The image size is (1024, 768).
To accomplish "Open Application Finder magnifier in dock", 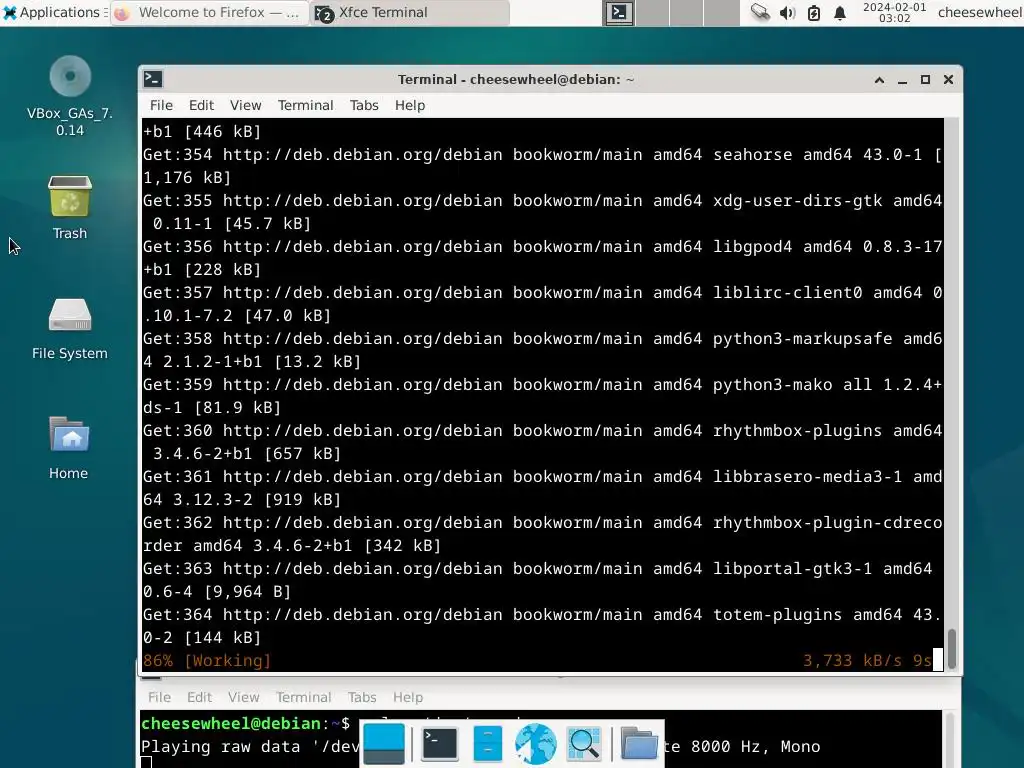I will tap(584, 744).
